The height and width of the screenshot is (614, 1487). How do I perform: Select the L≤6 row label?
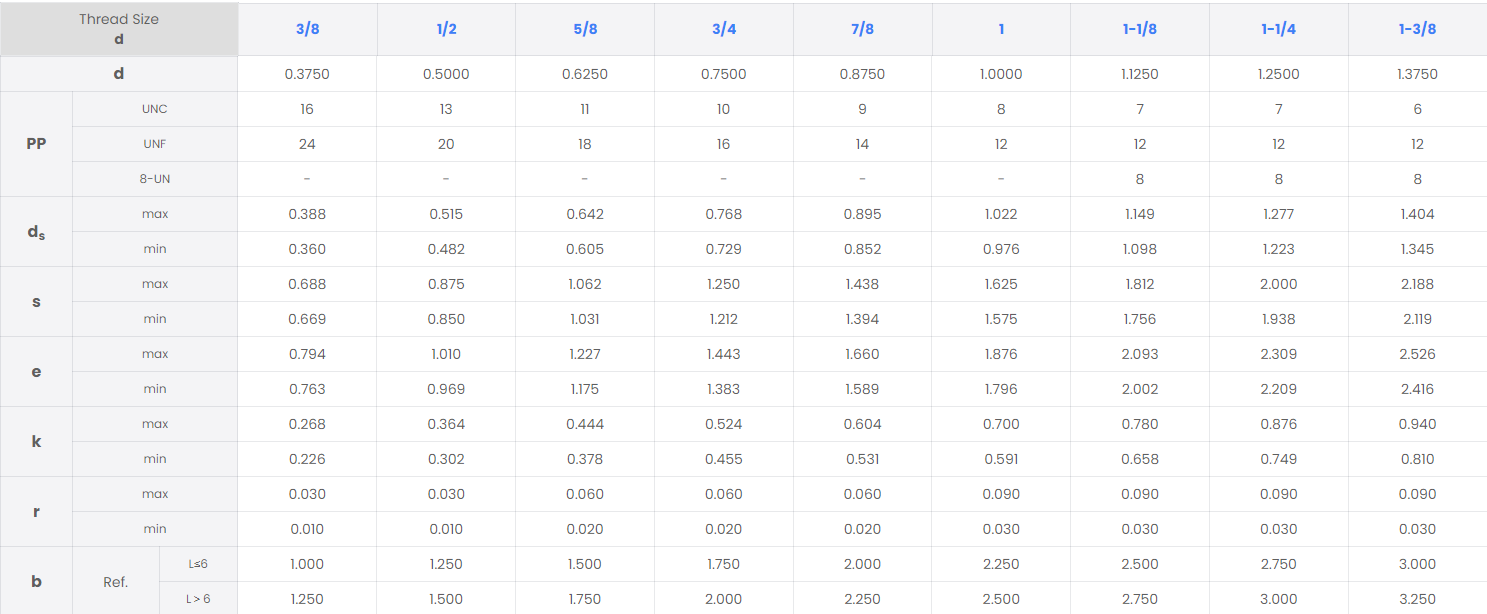point(198,564)
